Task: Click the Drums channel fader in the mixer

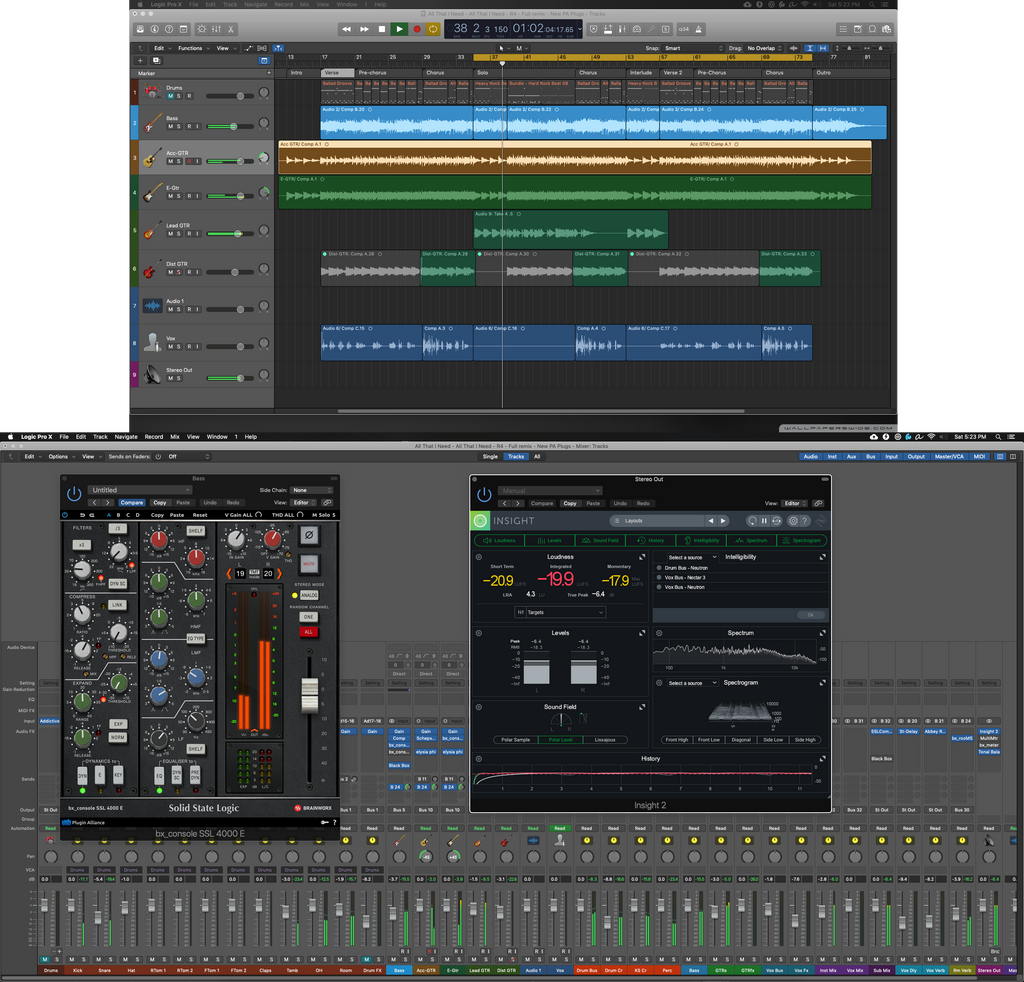Action: point(44,906)
